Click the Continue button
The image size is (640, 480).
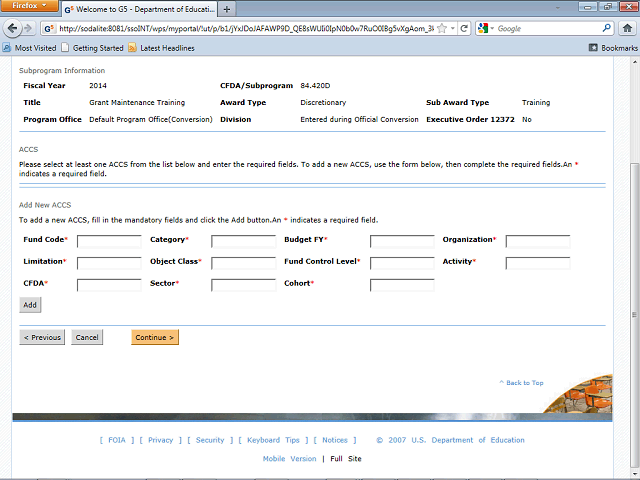point(155,337)
